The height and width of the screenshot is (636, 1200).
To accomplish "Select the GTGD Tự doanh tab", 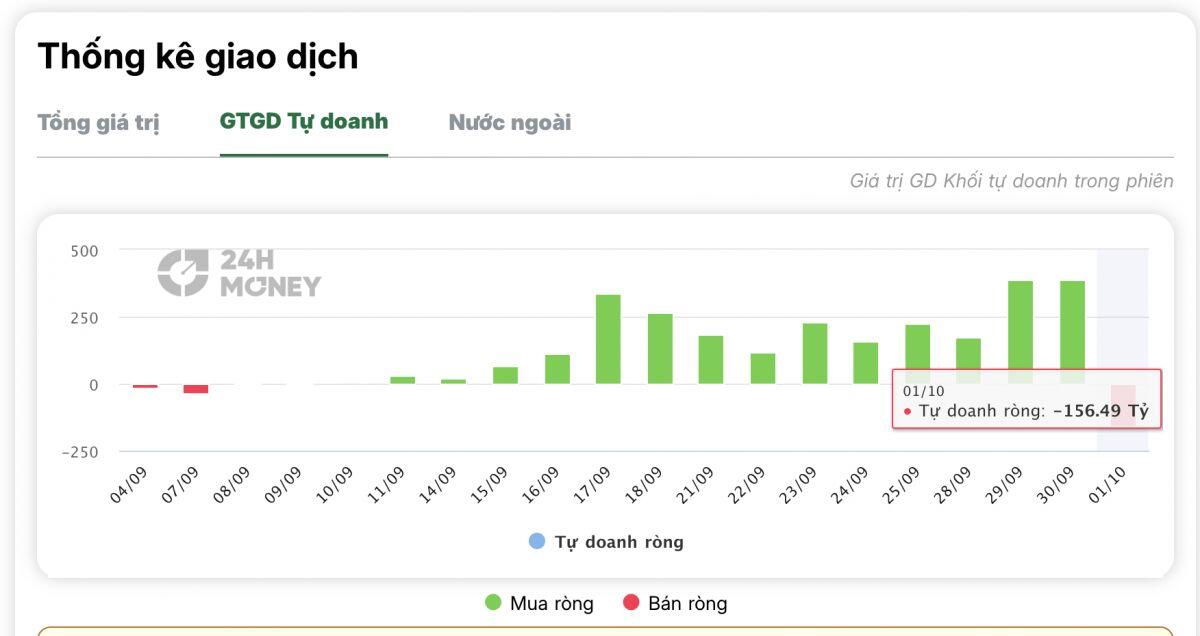I will [x=304, y=122].
